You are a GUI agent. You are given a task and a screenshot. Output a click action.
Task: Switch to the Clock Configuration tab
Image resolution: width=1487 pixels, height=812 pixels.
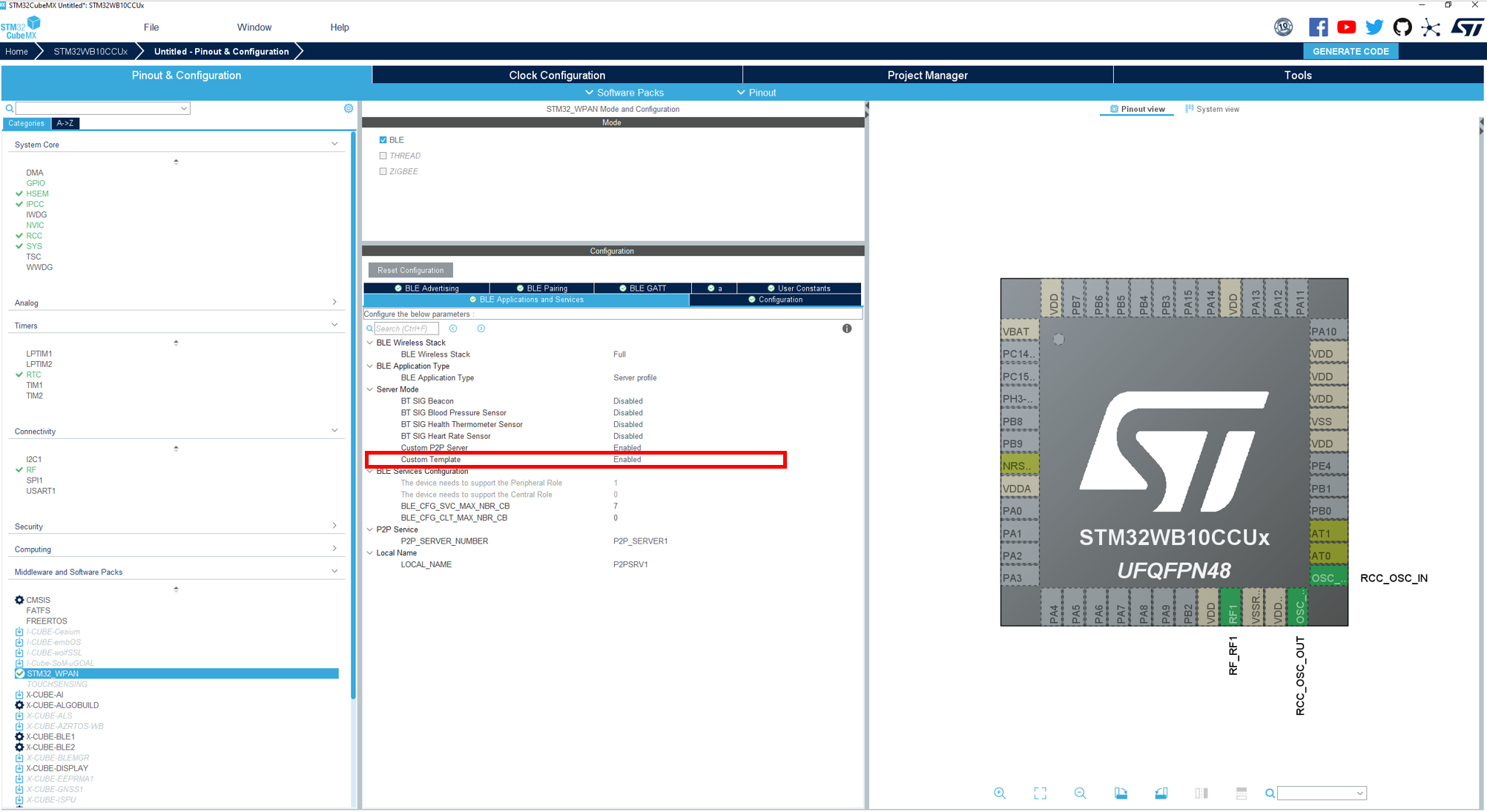pyautogui.click(x=556, y=75)
